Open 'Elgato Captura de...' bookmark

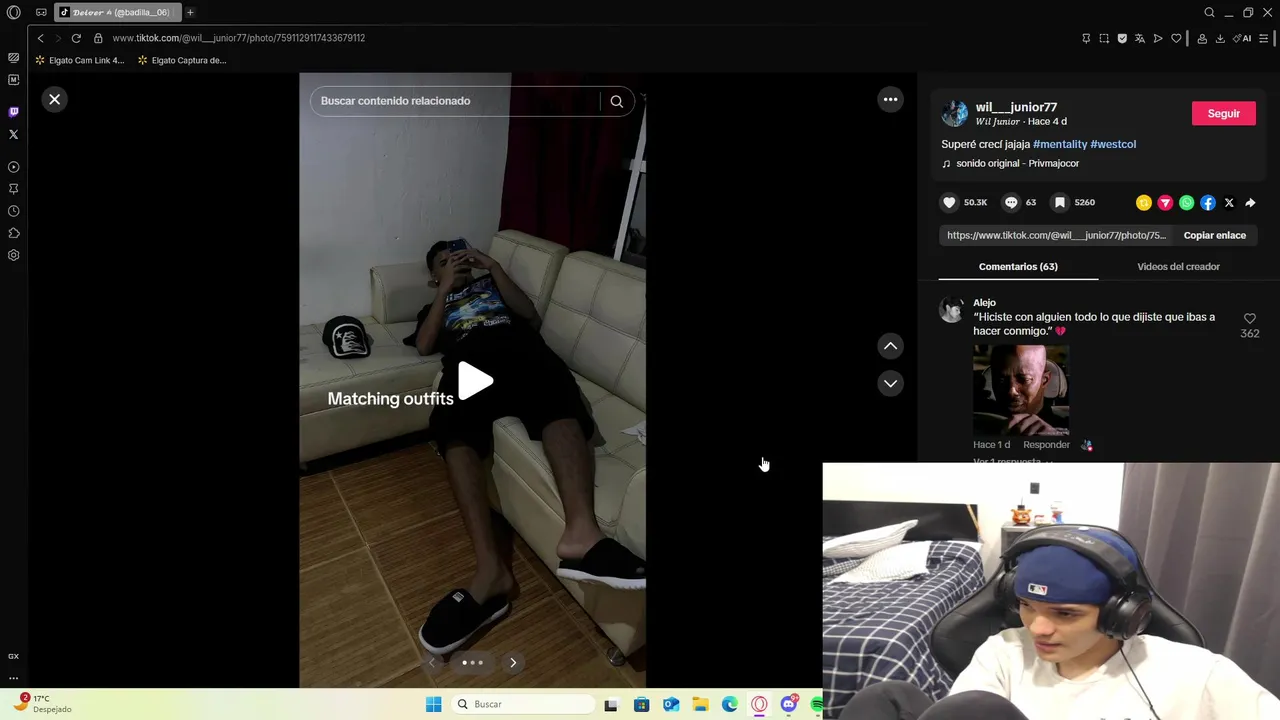pyautogui.click(x=182, y=60)
